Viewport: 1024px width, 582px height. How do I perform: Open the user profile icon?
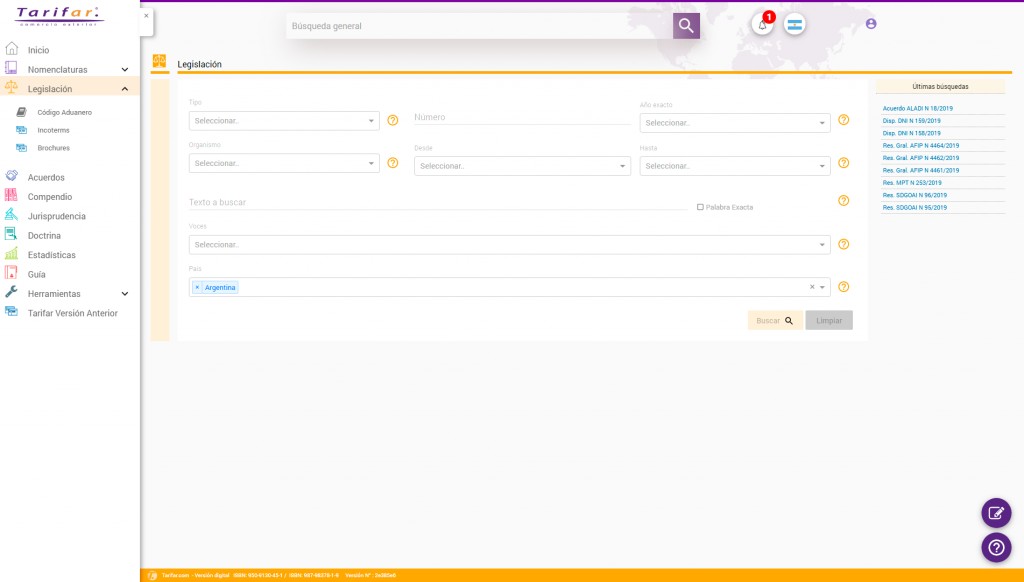(x=871, y=24)
